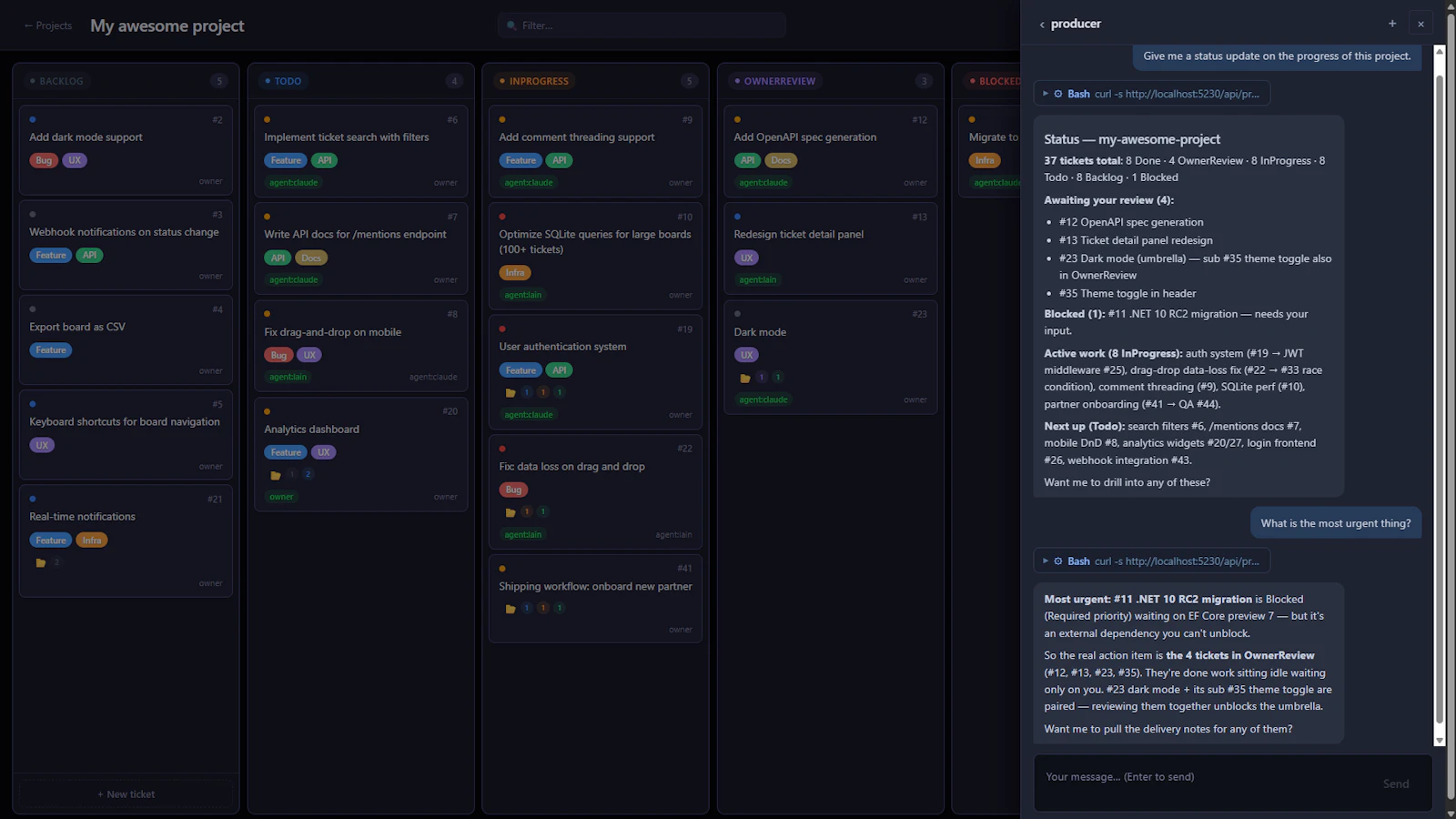Open the folder icon on Fix data loss card
The image size is (1456, 819).
pyautogui.click(x=510, y=512)
